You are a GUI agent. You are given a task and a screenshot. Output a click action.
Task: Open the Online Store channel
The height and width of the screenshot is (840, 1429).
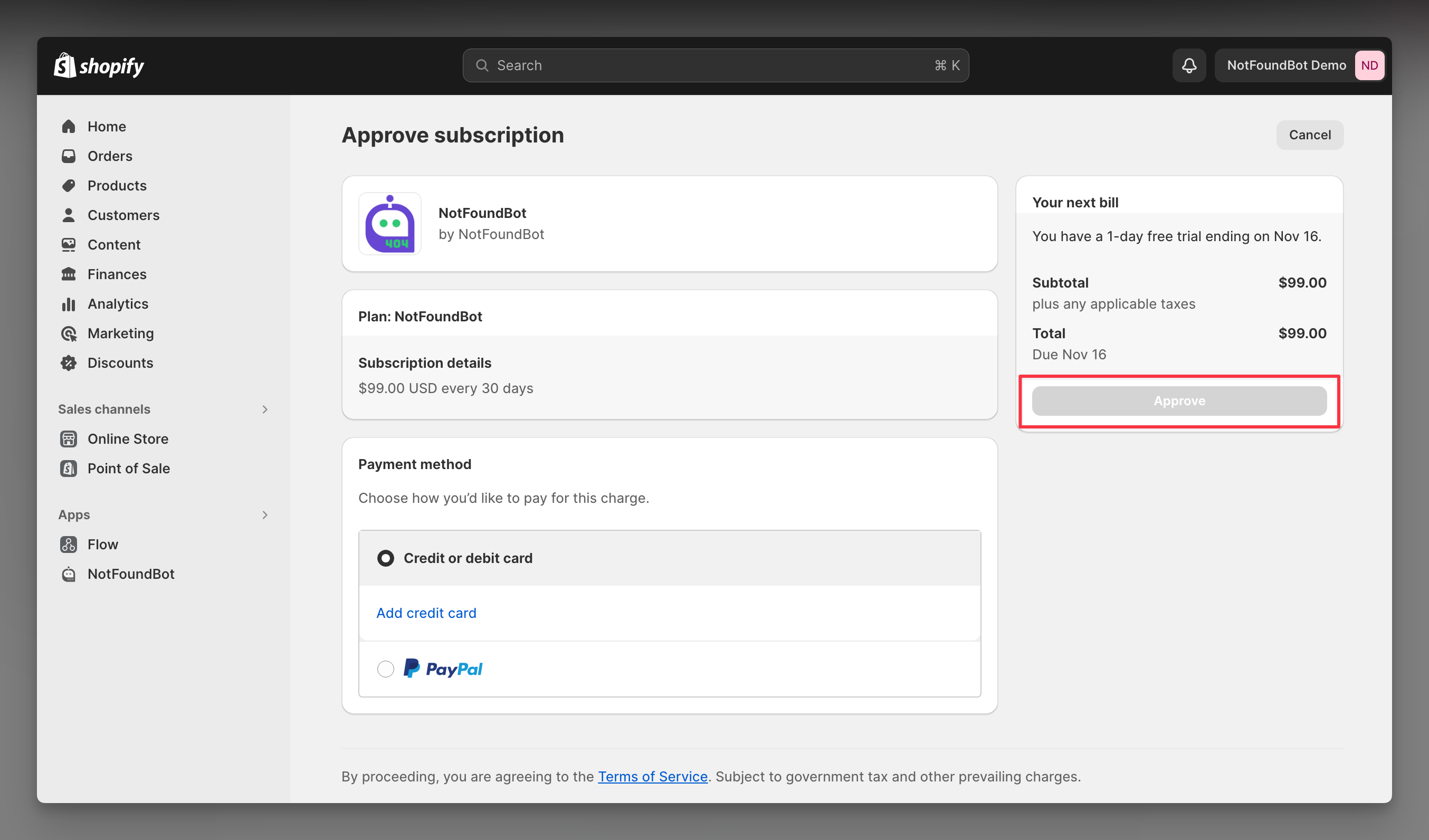tap(128, 438)
